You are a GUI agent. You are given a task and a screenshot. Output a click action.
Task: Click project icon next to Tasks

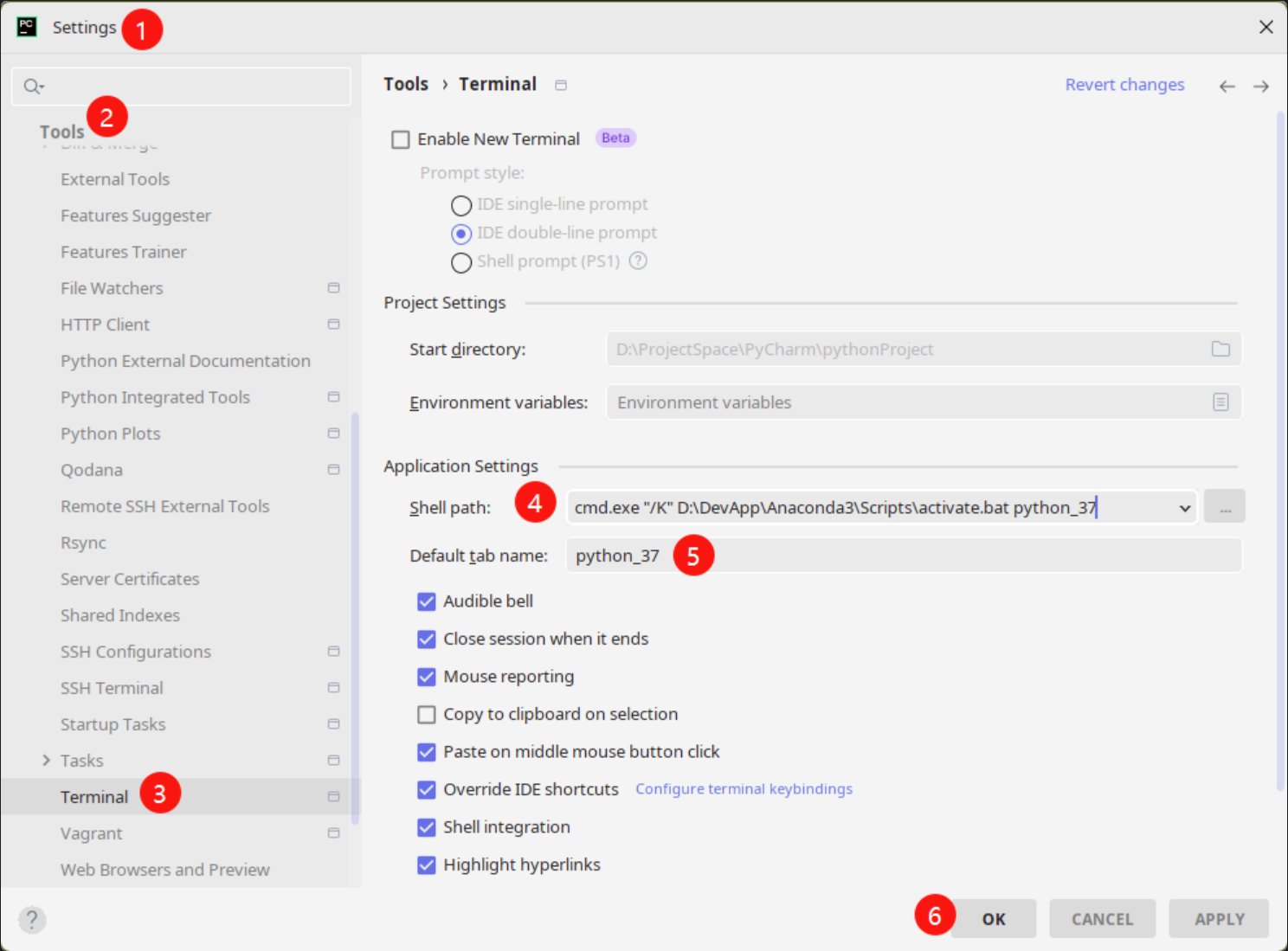333,760
